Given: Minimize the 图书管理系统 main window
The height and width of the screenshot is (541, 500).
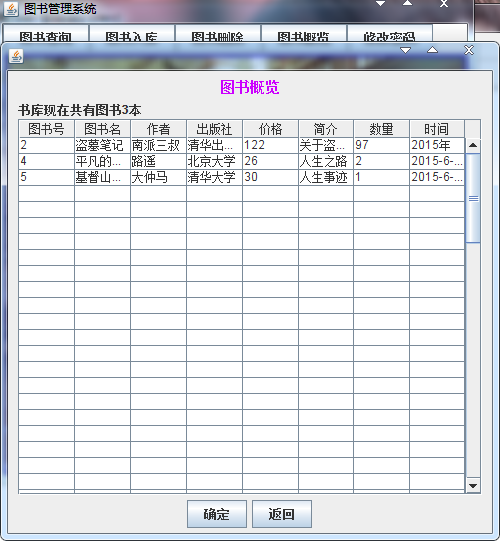Looking at the screenshot, I should 381,4.
